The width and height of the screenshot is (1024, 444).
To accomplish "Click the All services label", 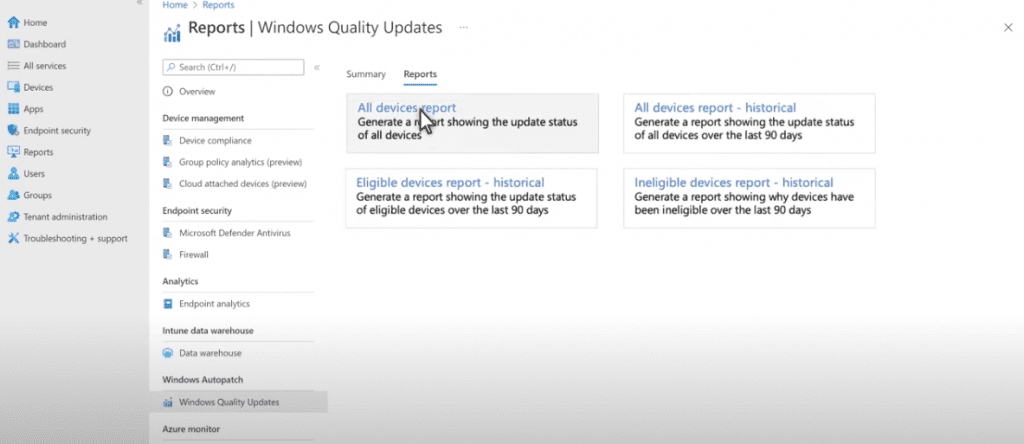I will (x=44, y=66).
